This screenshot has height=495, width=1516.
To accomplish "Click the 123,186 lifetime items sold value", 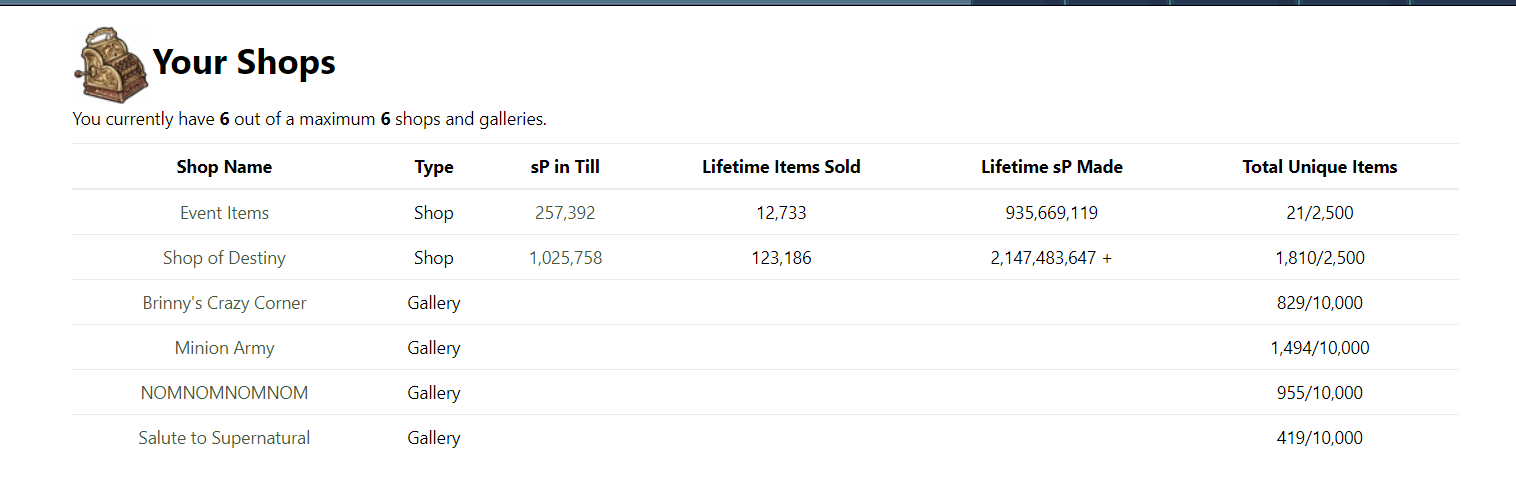I will [x=781, y=258].
